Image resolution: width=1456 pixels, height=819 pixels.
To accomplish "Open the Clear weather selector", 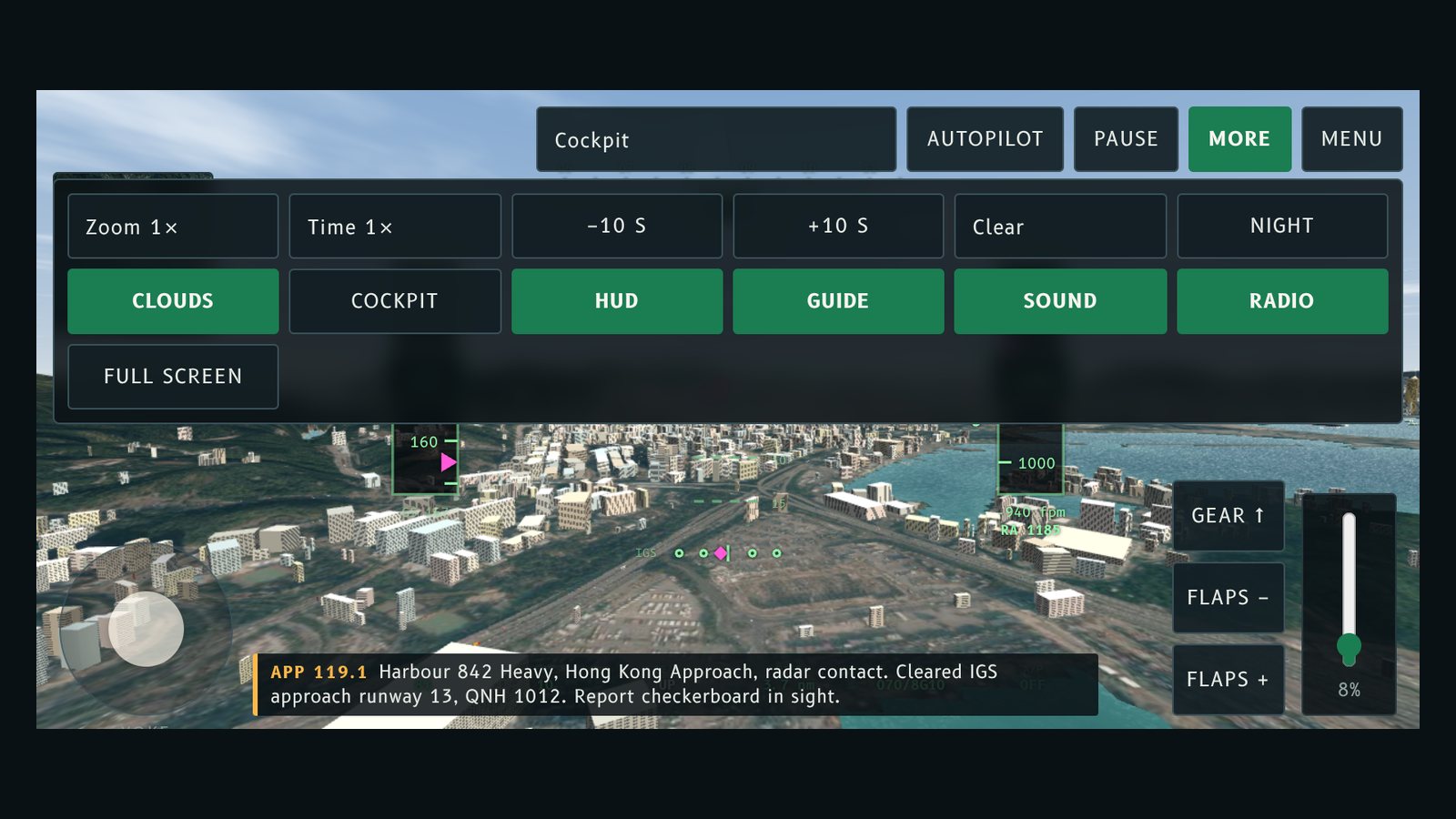I will pos(1060,227).
